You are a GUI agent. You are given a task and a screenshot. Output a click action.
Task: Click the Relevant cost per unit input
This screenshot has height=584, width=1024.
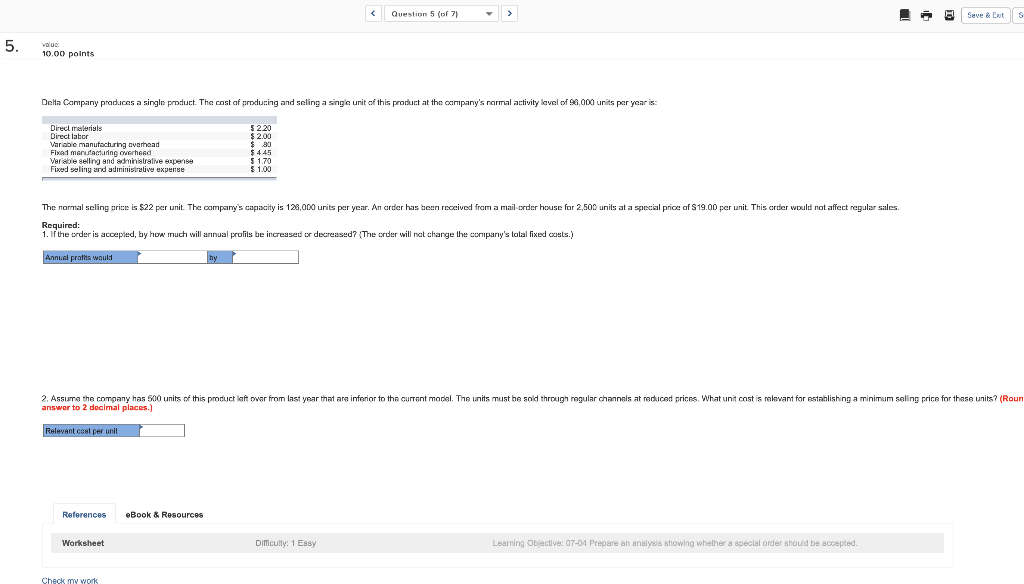(162, 430)
